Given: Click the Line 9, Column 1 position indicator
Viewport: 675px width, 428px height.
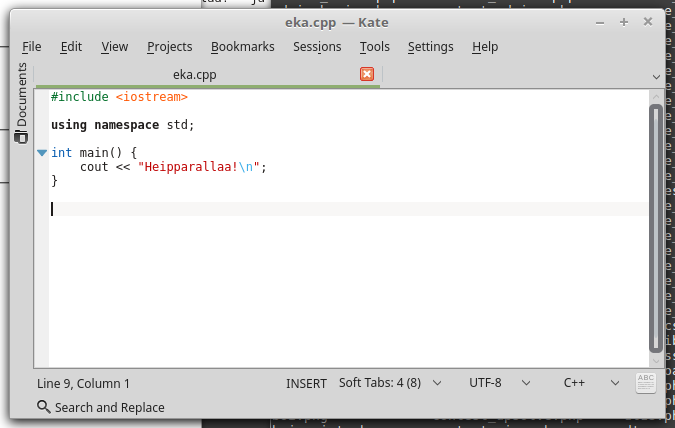Looking at the screenshot, I should [x=83, y=383].
